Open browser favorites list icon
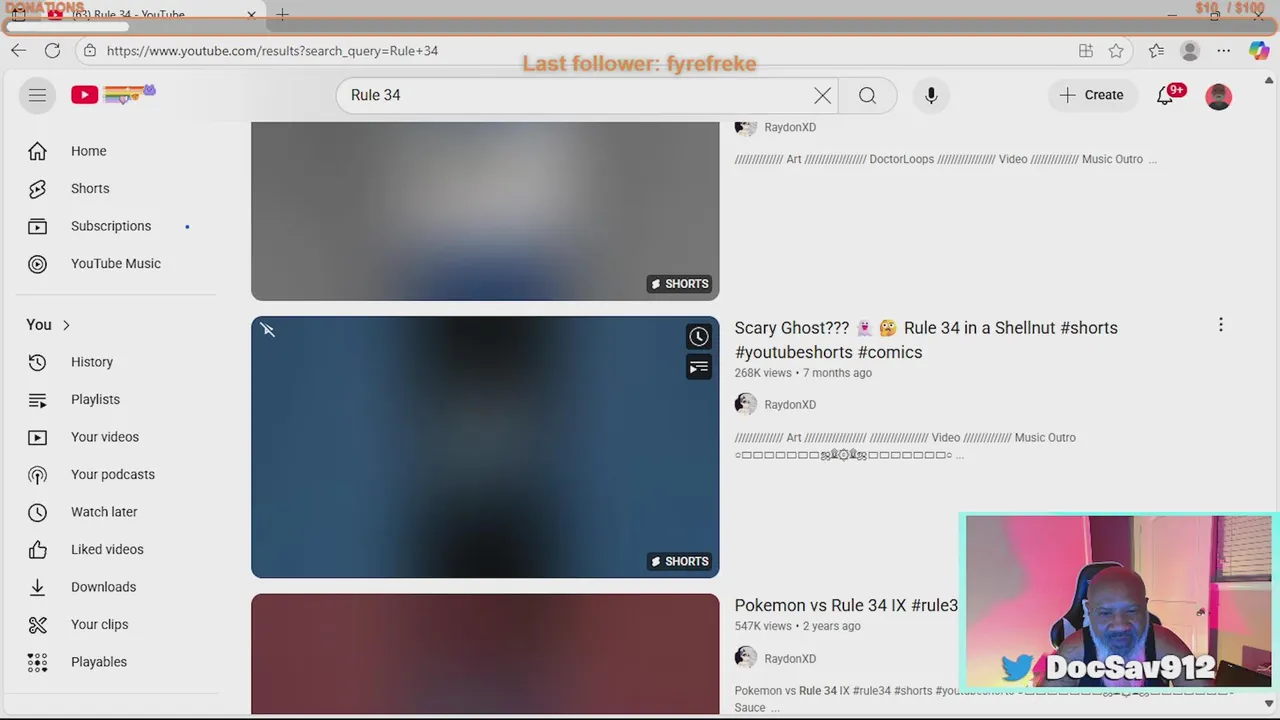1280x720 pixels. click(x=1156, y=51)
